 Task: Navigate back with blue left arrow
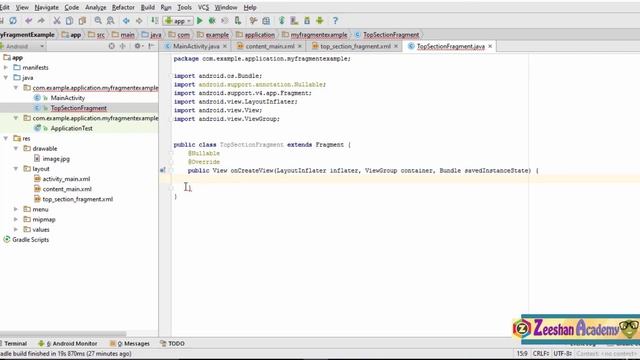(126, 20)
